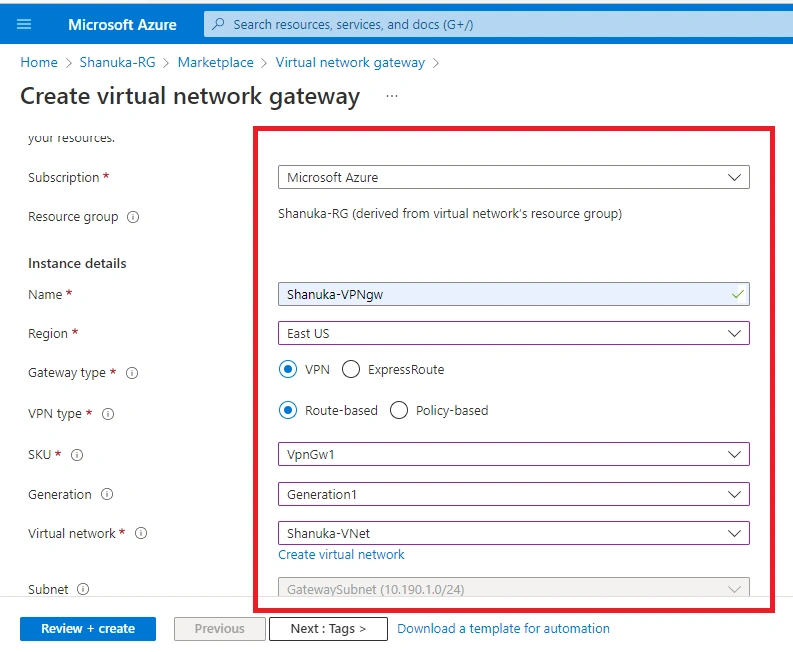793x652 pixels.
Task: Show Virtual network info icon
Action: pyautogui.click(x=141, y=533)
